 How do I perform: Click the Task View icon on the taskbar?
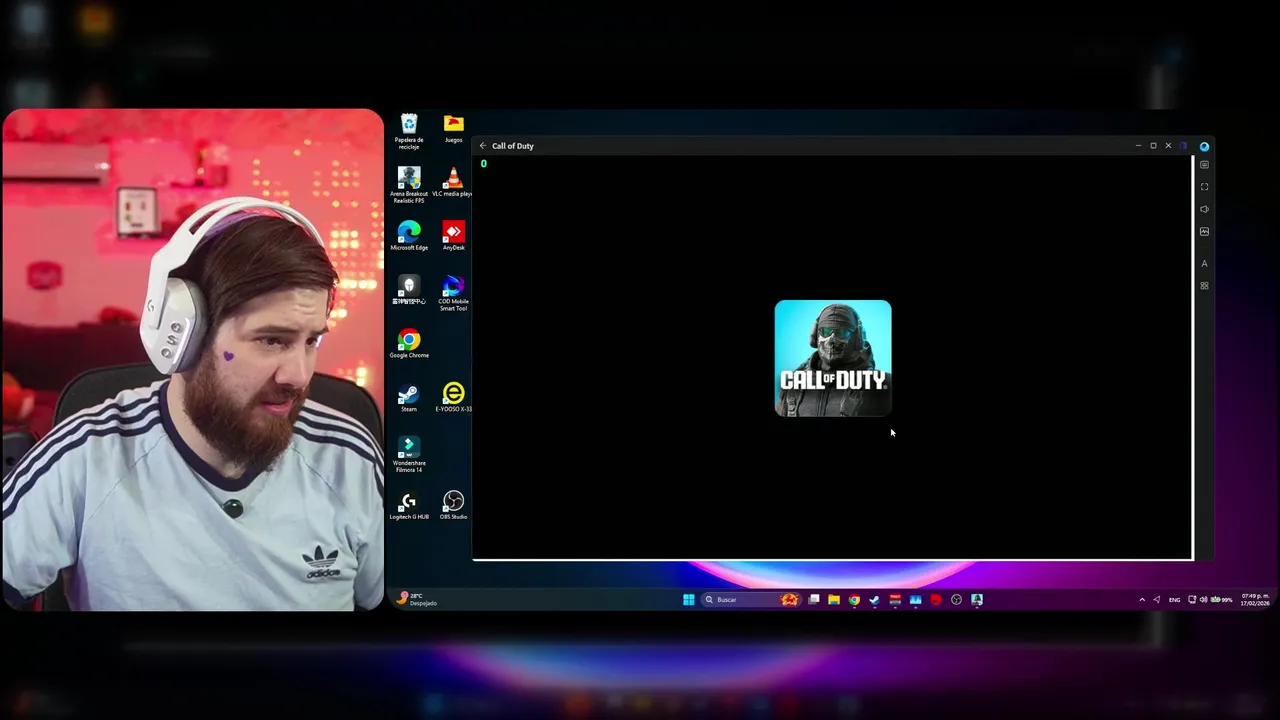coord(814,600)
